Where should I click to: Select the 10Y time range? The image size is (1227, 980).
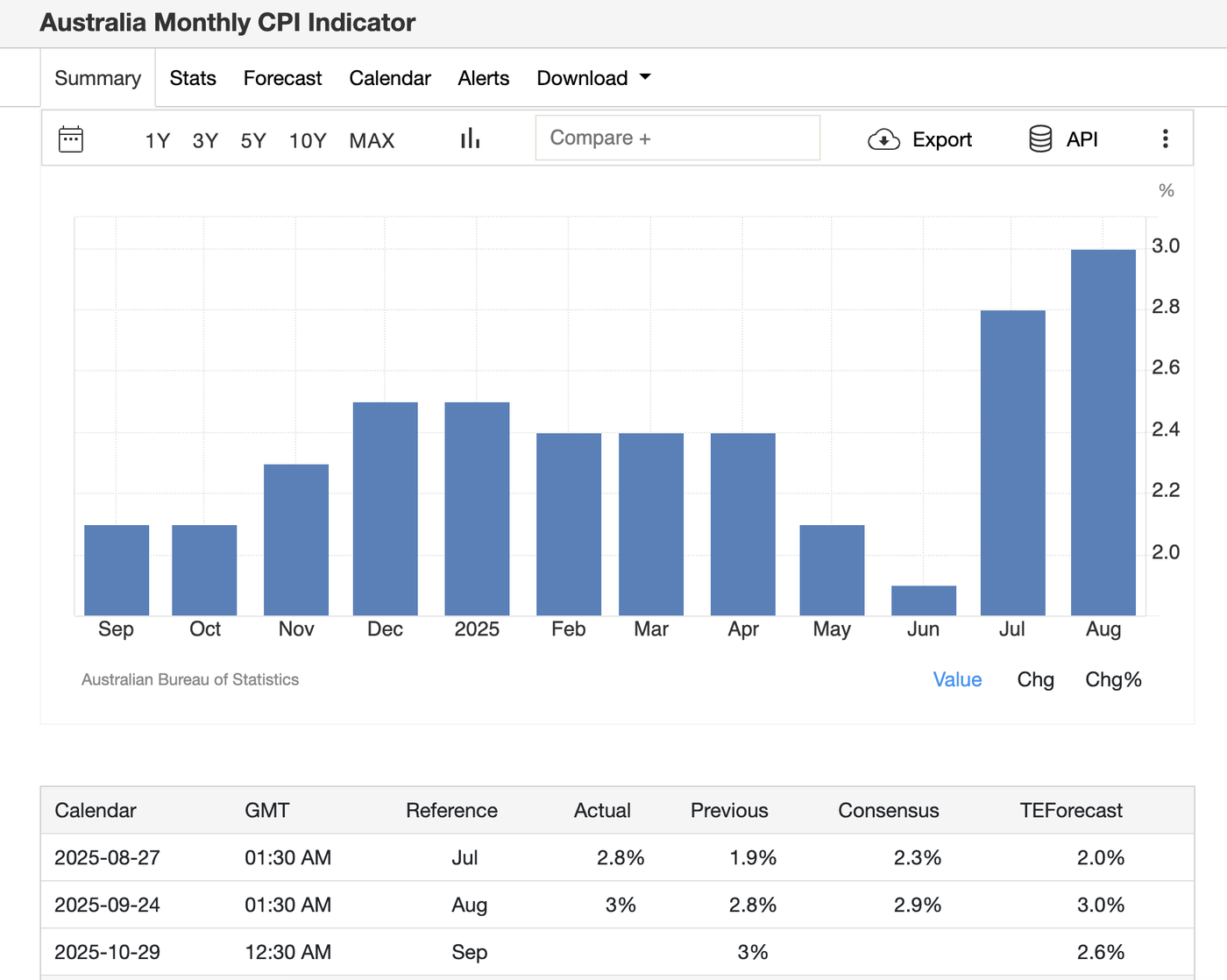[x=308, y=140]
